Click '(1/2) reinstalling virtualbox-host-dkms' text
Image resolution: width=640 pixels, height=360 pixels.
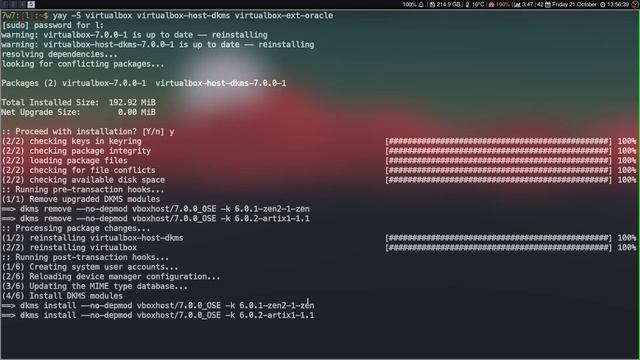[92, 238]
